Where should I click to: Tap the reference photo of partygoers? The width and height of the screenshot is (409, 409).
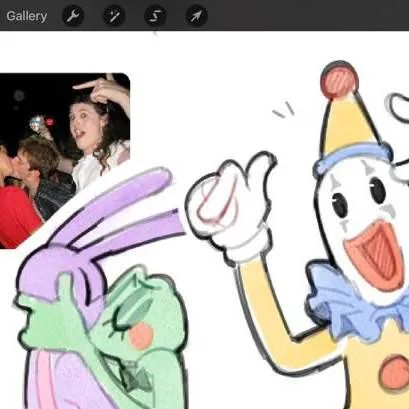coord(65,160)
